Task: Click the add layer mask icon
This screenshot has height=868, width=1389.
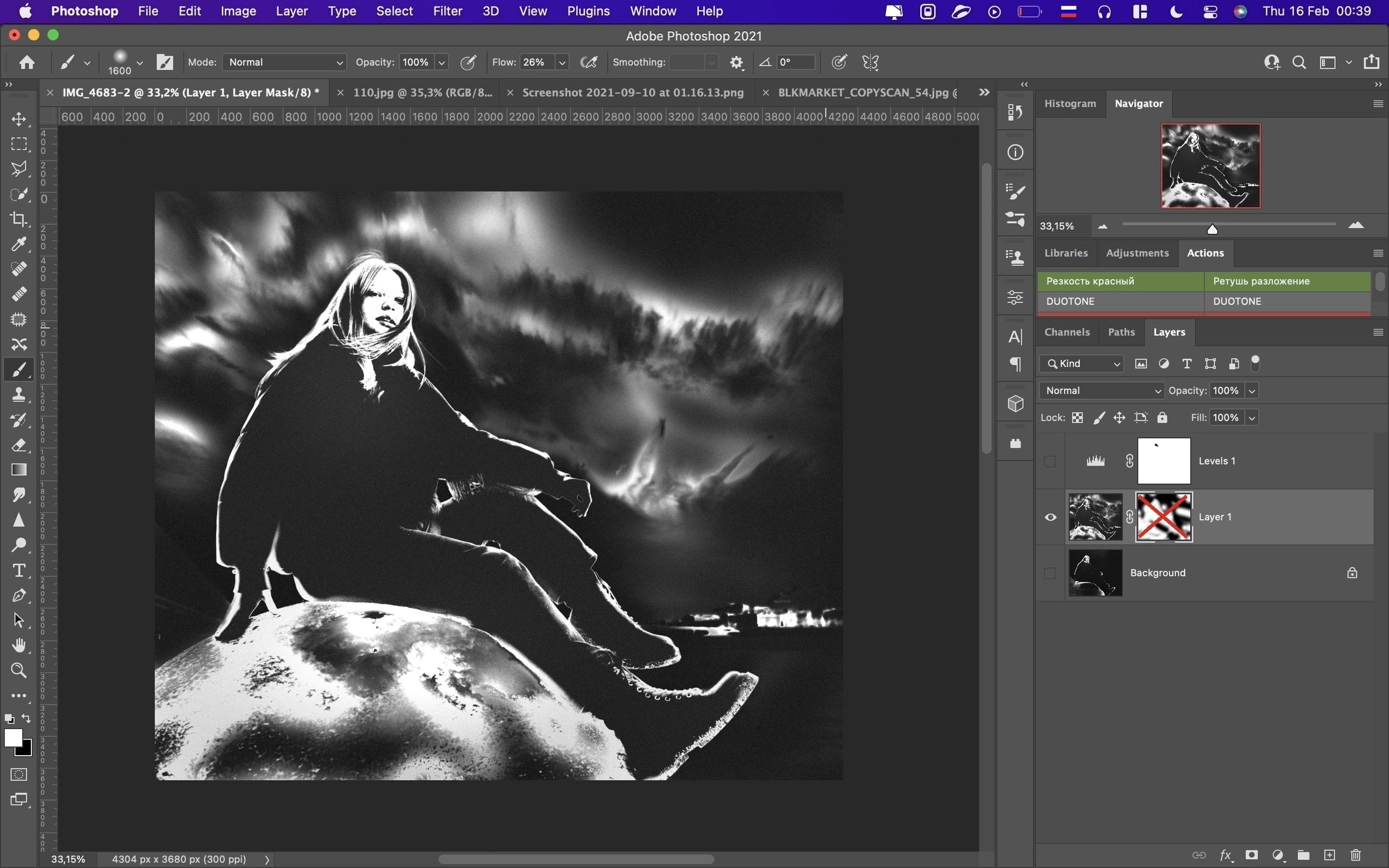Action: (x=1252, y=855)
